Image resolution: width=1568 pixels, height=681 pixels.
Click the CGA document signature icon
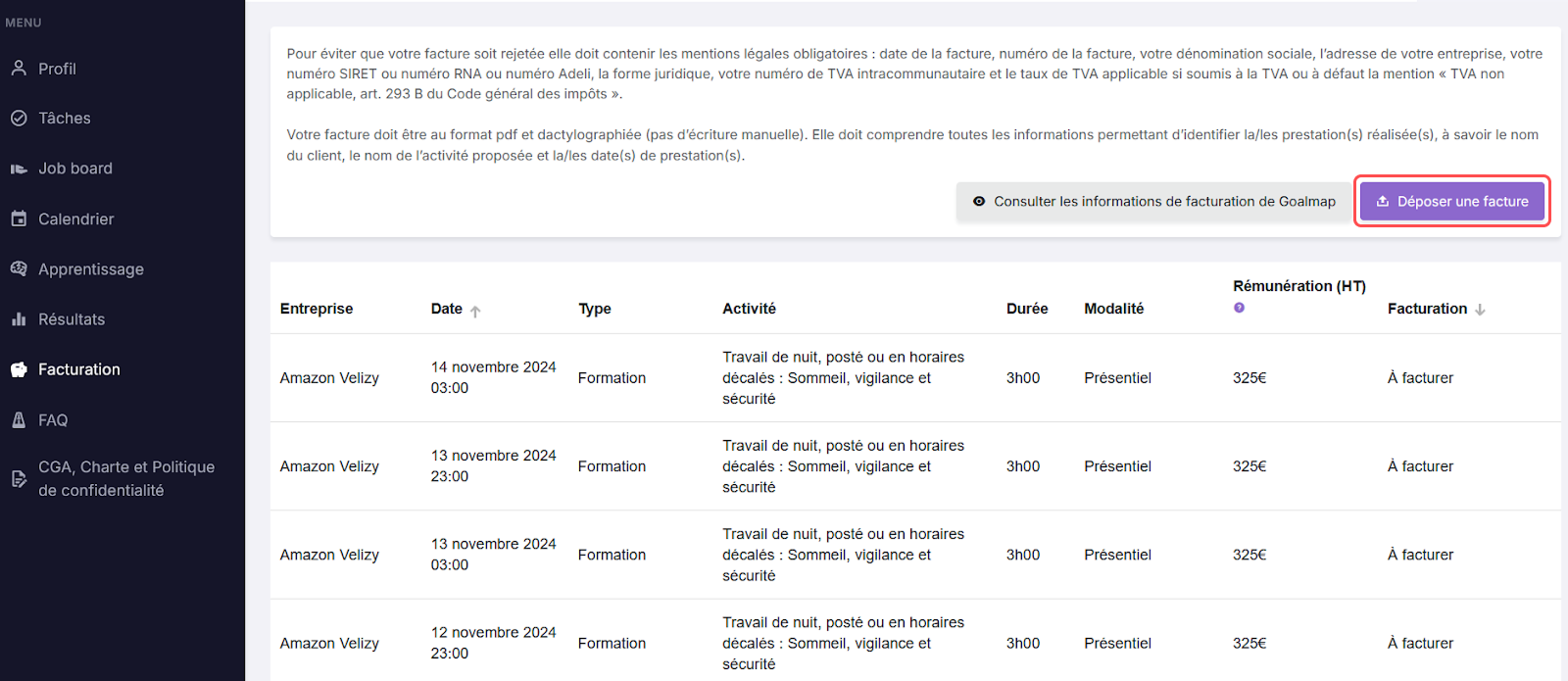coord(19,479)
